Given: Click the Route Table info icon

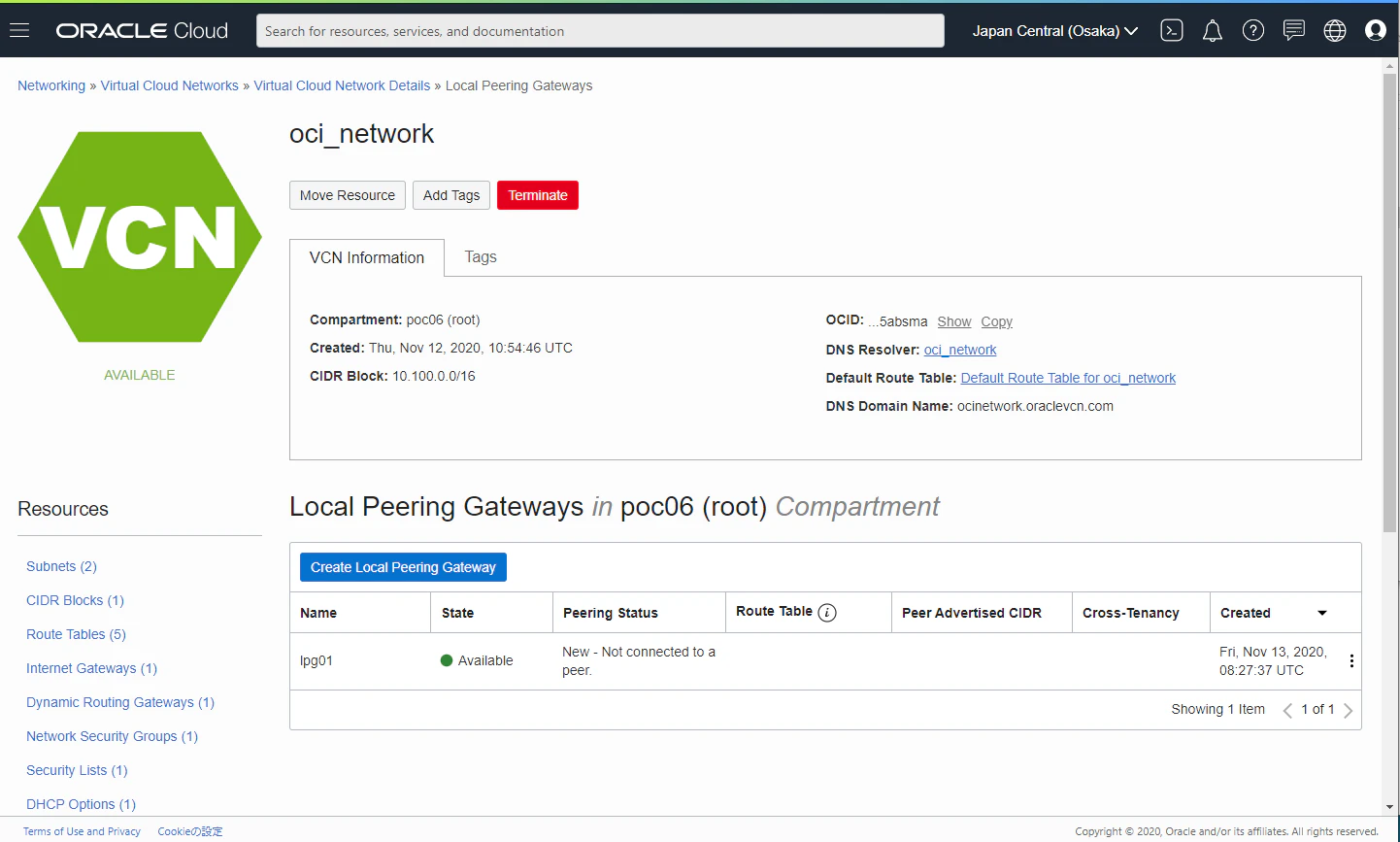Looking at the screenshot, I should point(827,612).
